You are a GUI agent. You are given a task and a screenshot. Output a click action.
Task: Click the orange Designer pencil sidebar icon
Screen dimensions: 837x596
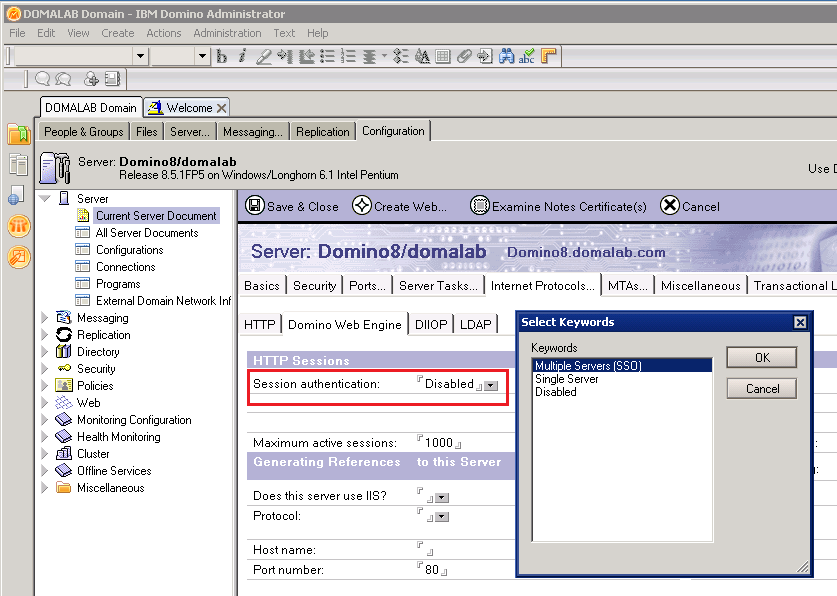[x=19, y=257]
